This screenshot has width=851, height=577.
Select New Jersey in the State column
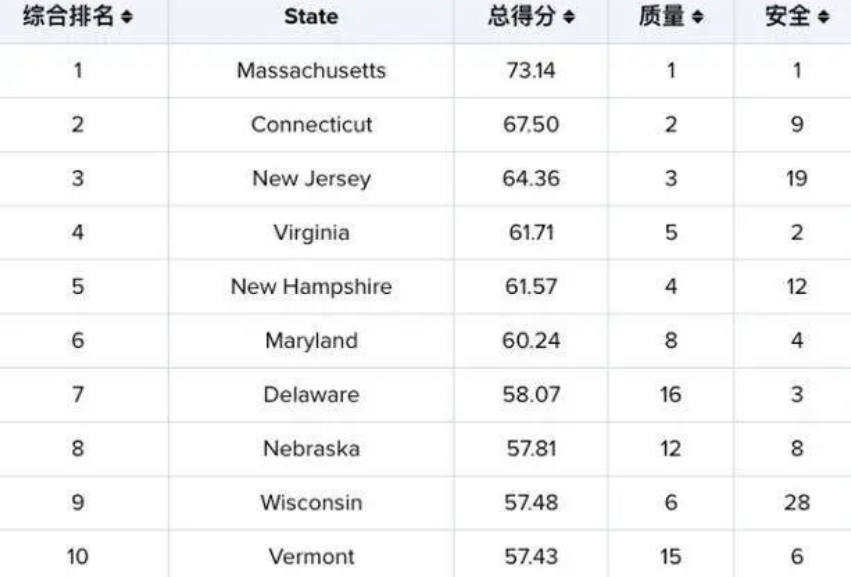[311, 179]
